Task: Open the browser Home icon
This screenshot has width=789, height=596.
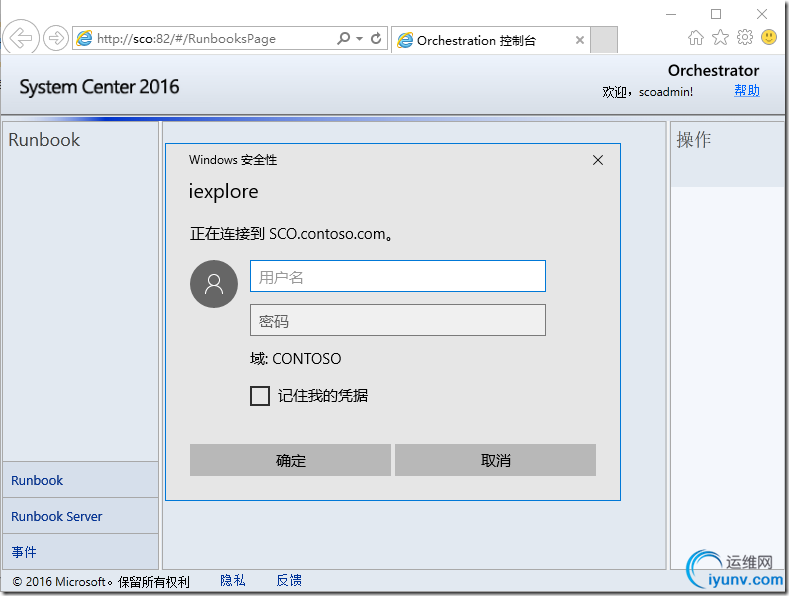Action: pos(696,38)
